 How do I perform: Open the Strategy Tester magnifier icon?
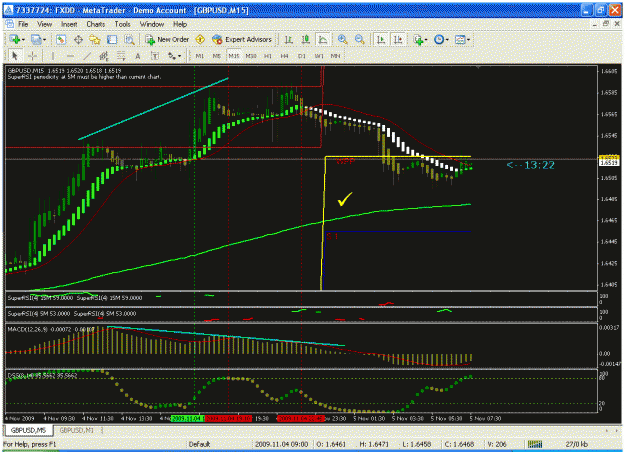pyautogui.click(x=129, y=39)
